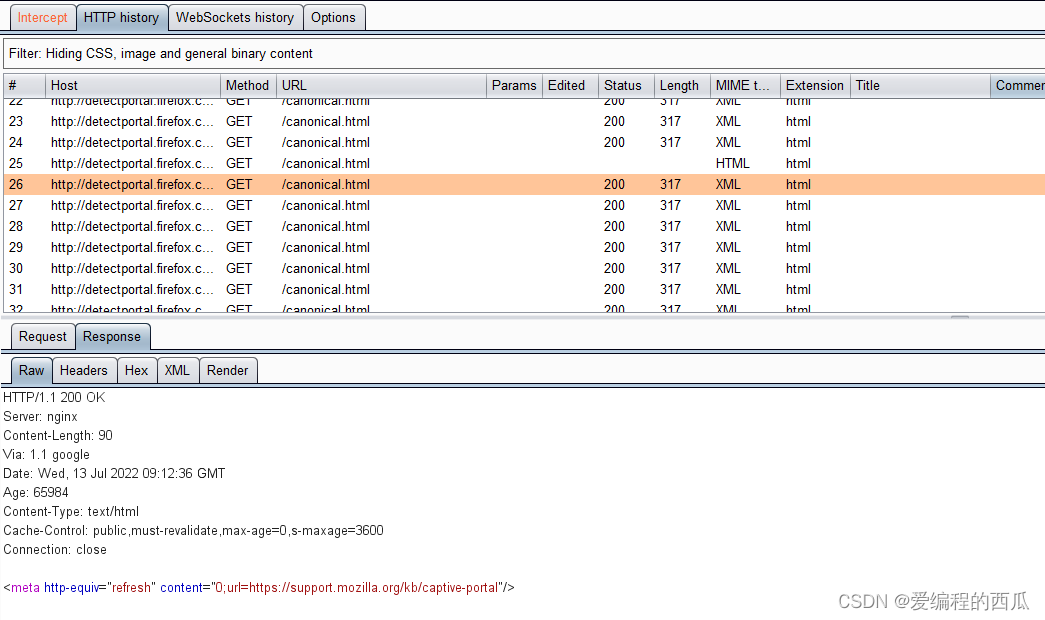The width and height of the screenshot is (1045, 620).
Task: Sort by the Extension column header
Action: (814, 85)
